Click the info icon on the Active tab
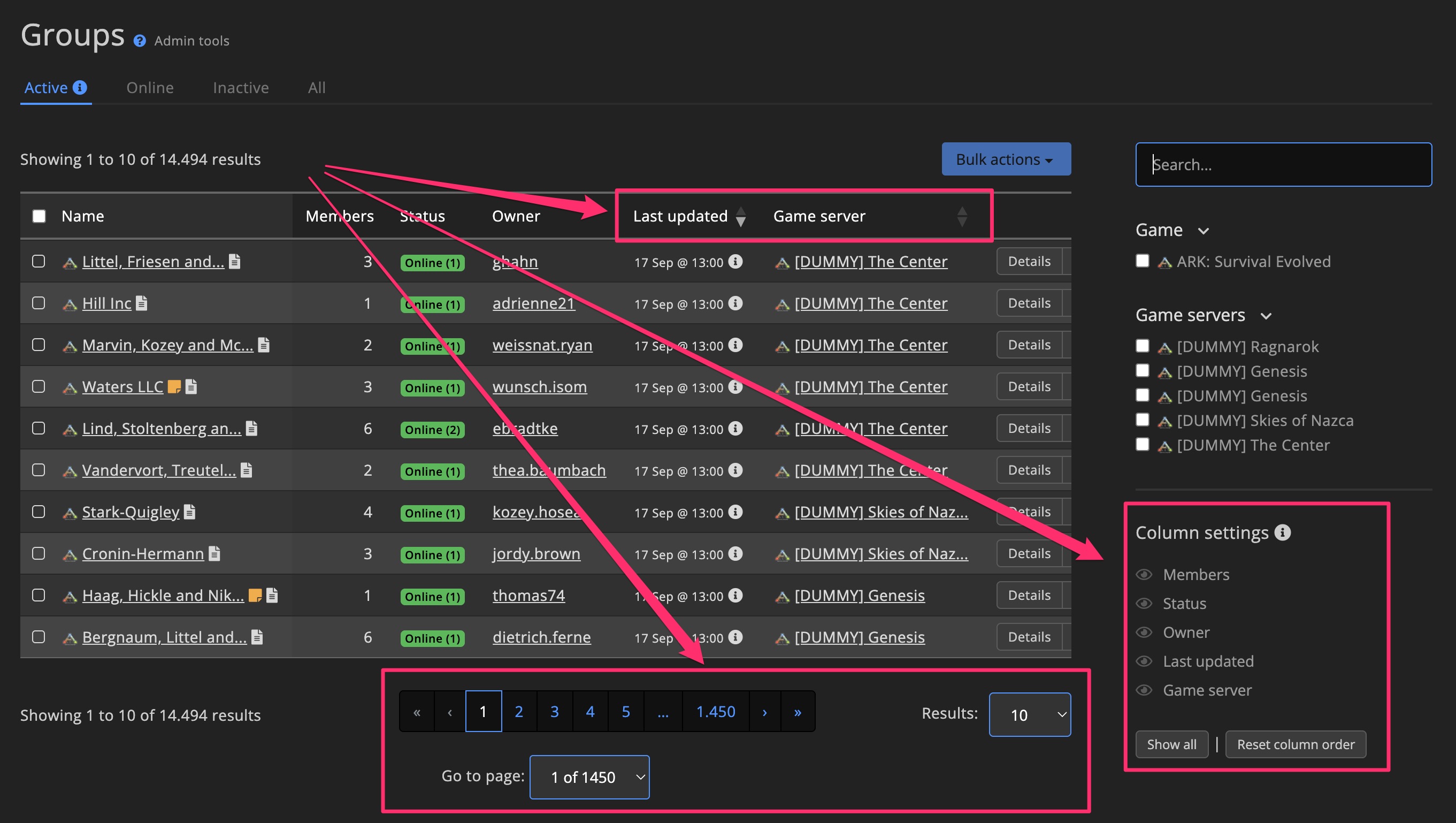Screen dimensions: 1456x823 click(x=80, y=87)
